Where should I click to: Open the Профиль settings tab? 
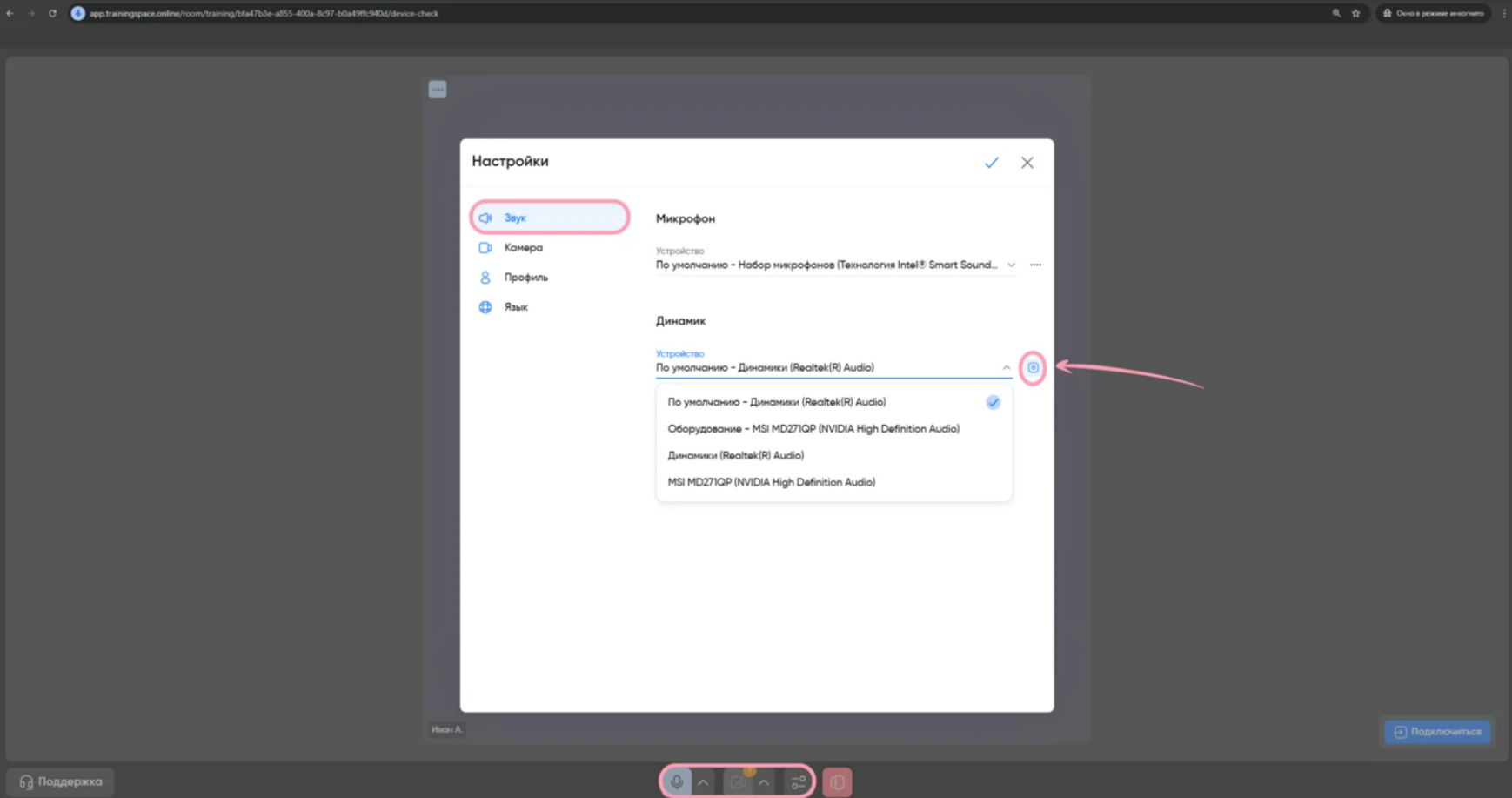[x=525, y=278]
